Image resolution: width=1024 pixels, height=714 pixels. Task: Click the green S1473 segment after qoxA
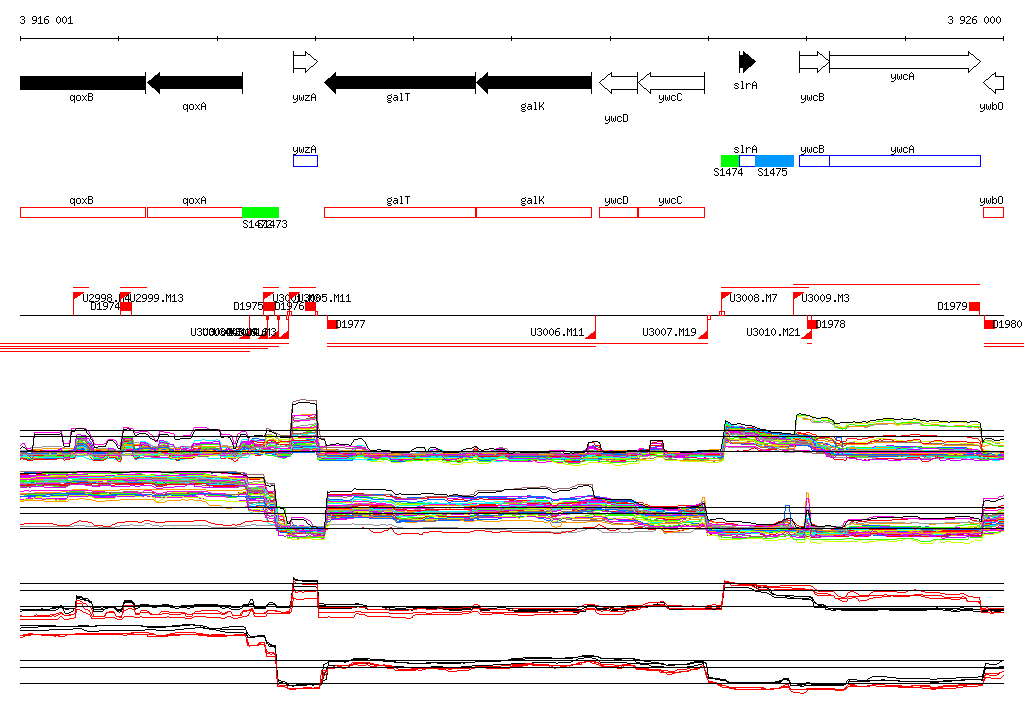click(260, 212)
